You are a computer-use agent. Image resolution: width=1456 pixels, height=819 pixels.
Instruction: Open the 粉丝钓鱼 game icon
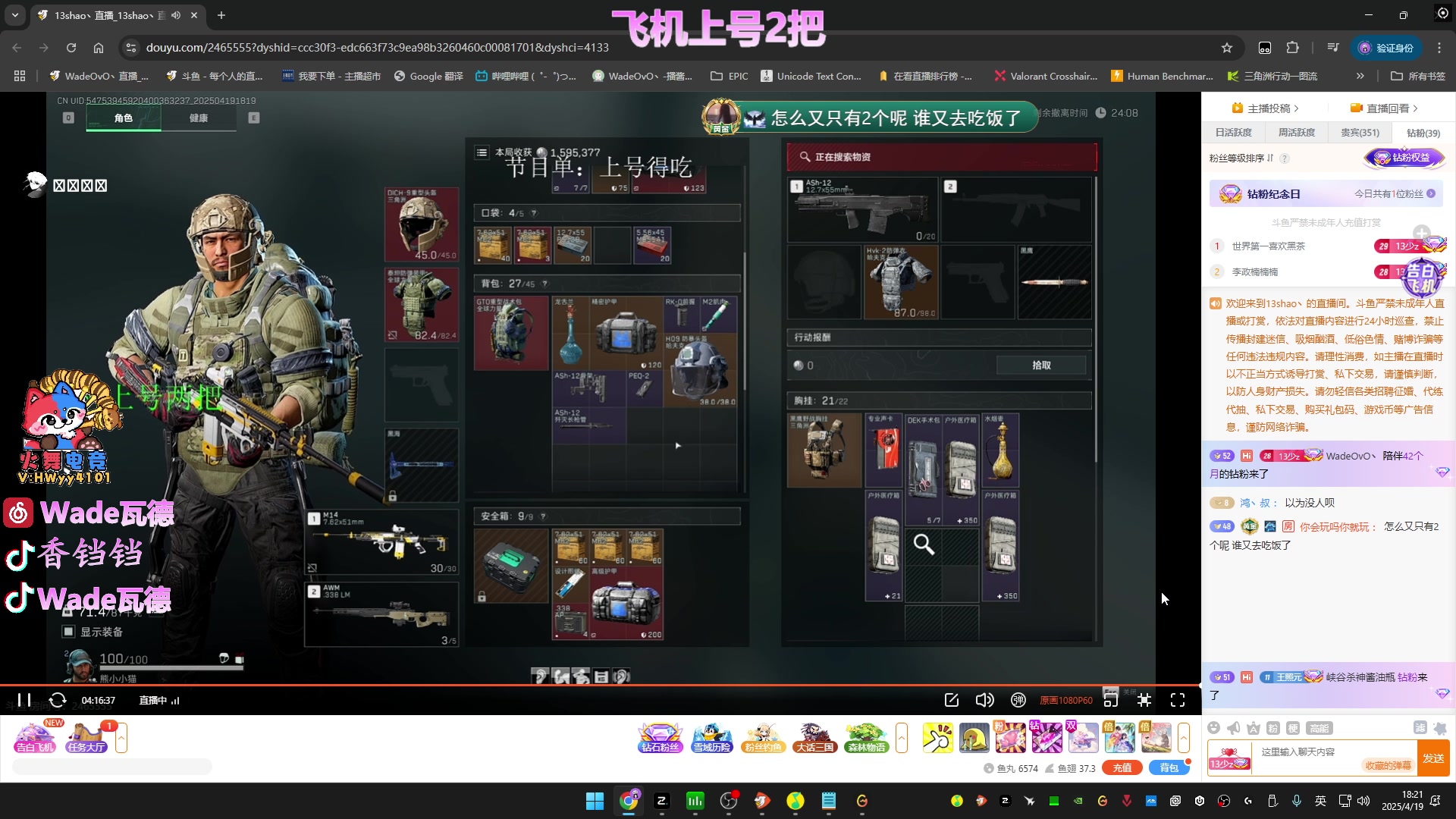pos(763,737)
